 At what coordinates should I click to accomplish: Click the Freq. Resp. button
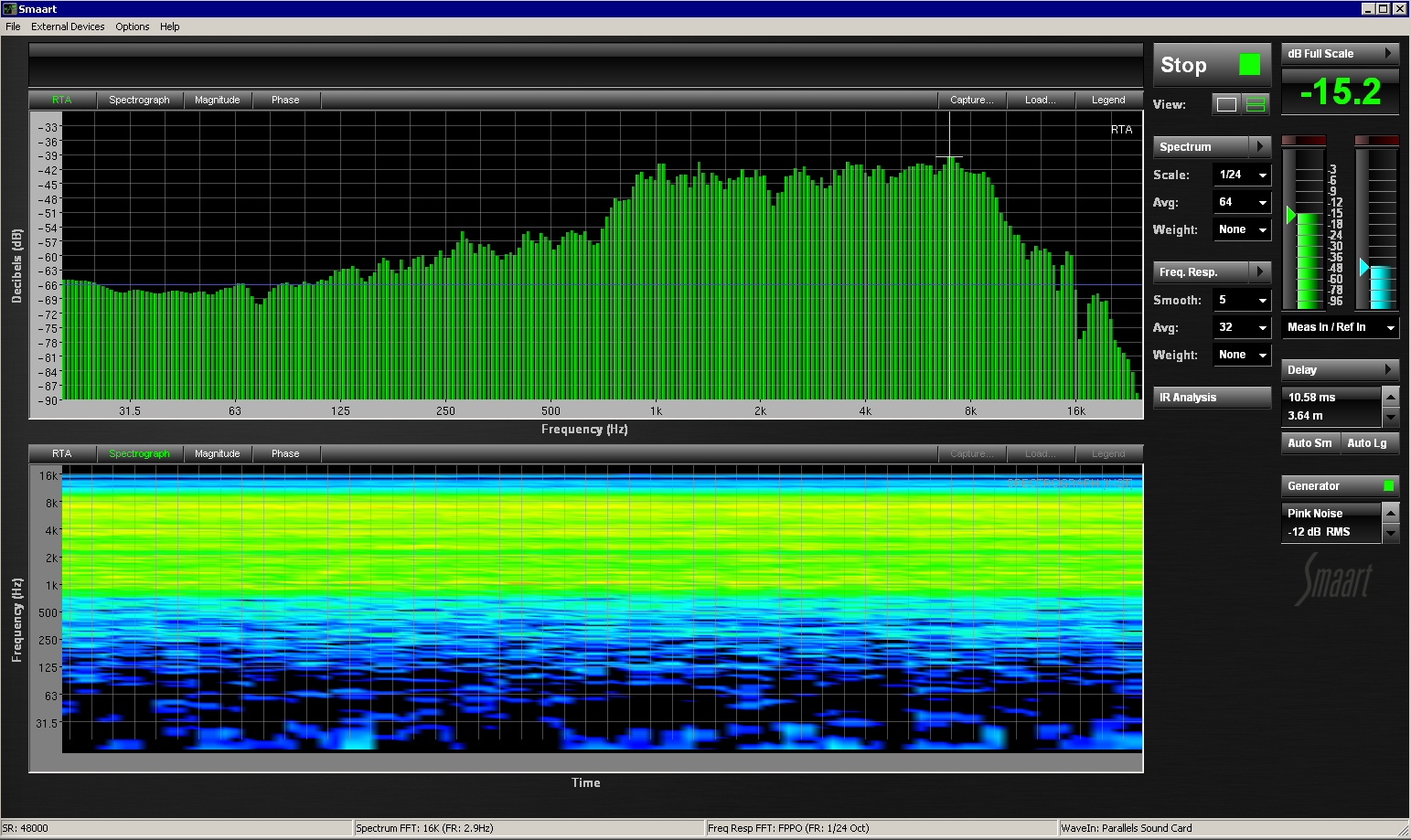pyautogui.click(x=1201, y=271)
